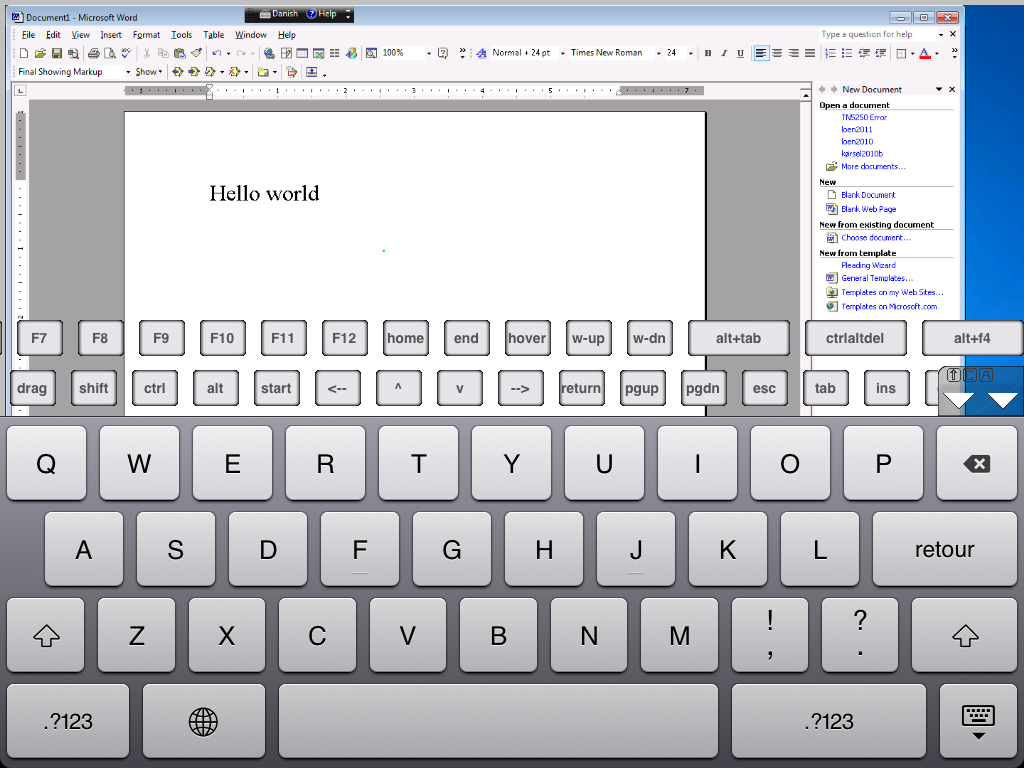1024x768 pixels.
Task: Open the Format menu
Action: (x=146, y=35)
